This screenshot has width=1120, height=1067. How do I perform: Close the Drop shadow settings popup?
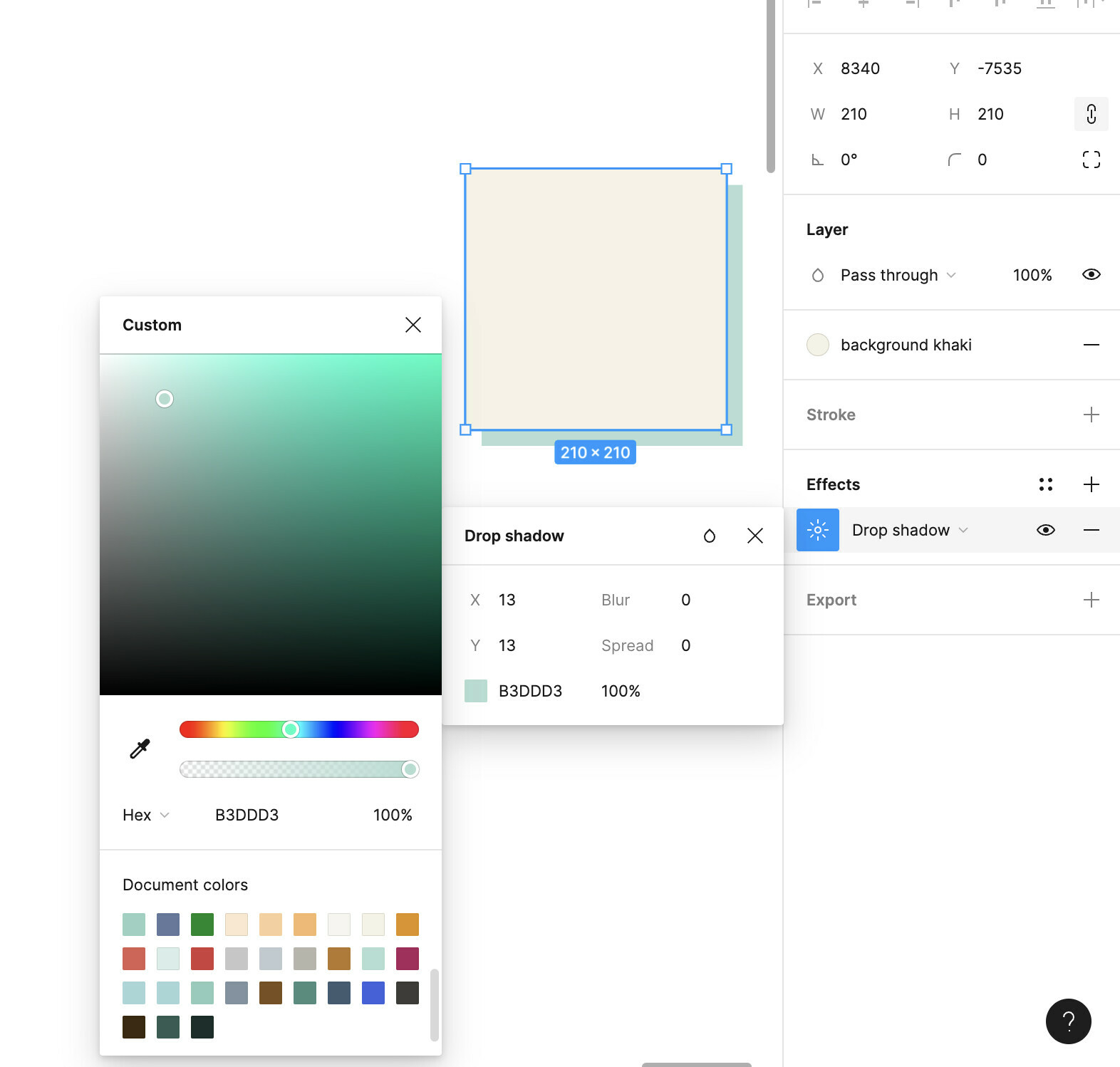[755, 536]
